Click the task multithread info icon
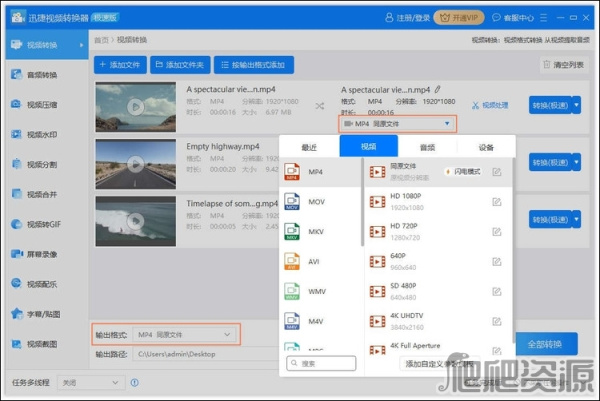Screen dimensions: 600x401 135,382
